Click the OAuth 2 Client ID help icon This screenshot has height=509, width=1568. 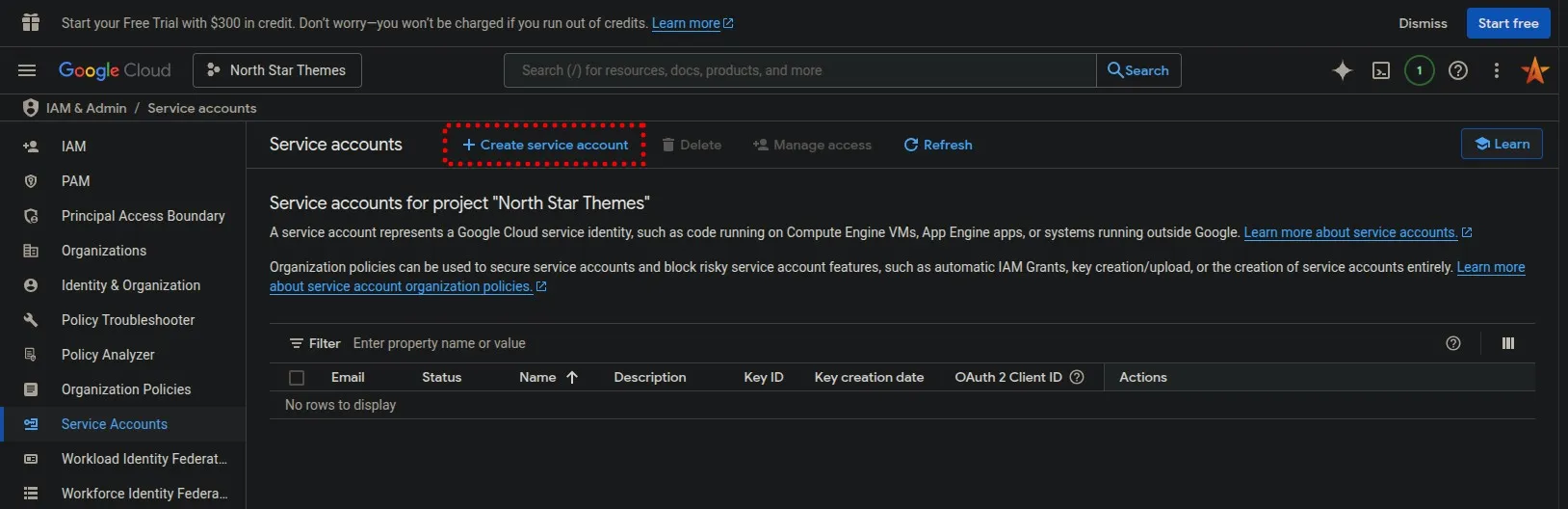(x=1077, y=377)
